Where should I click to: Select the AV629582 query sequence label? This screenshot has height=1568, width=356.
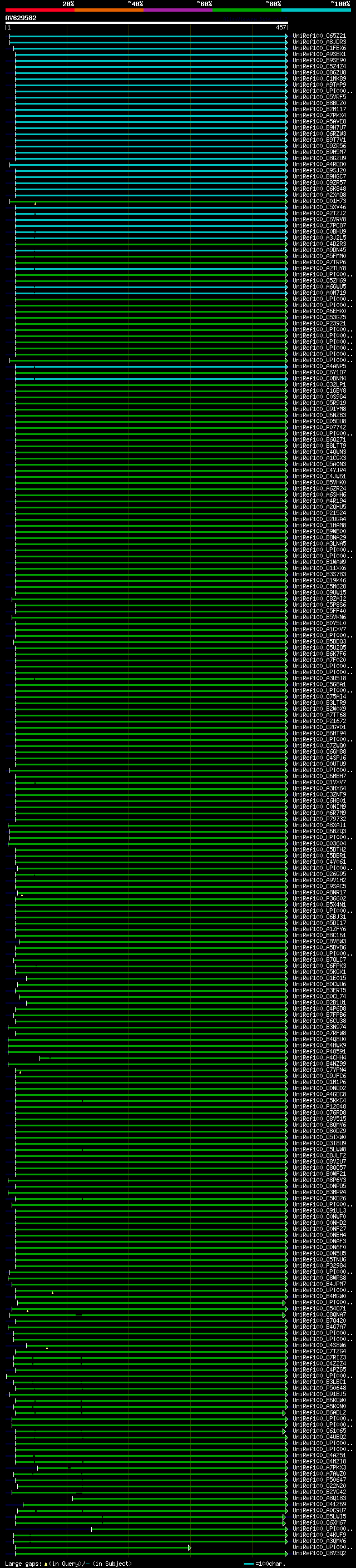[21, 18]
